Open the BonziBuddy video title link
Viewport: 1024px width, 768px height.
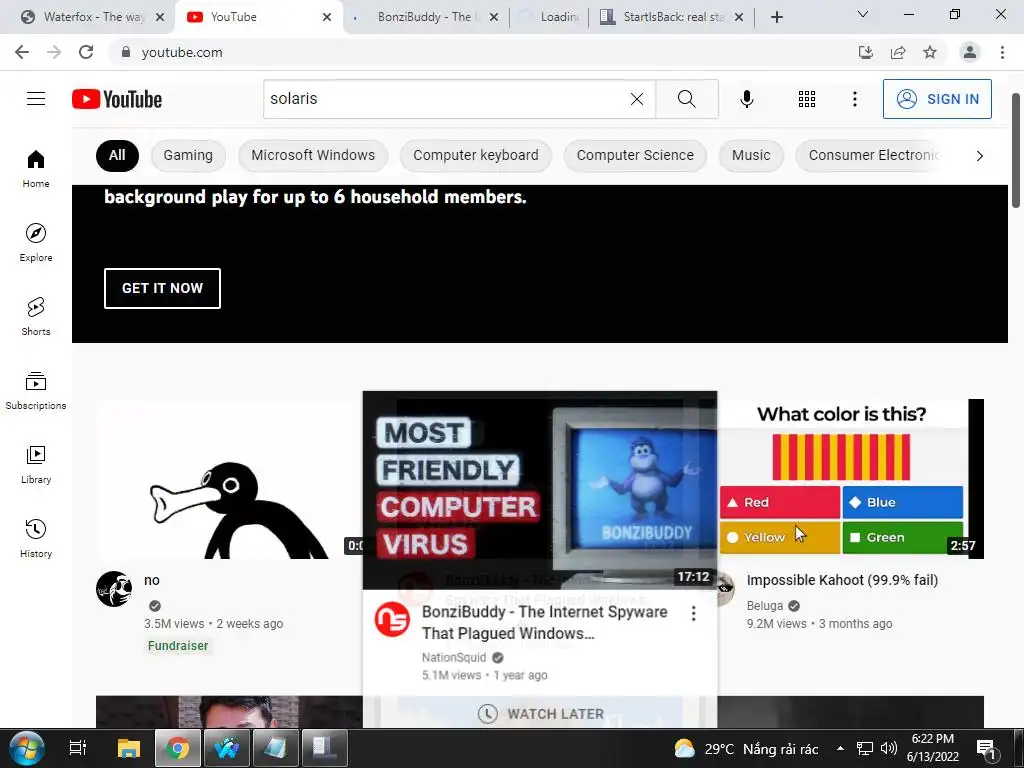[x=544, y=622]
